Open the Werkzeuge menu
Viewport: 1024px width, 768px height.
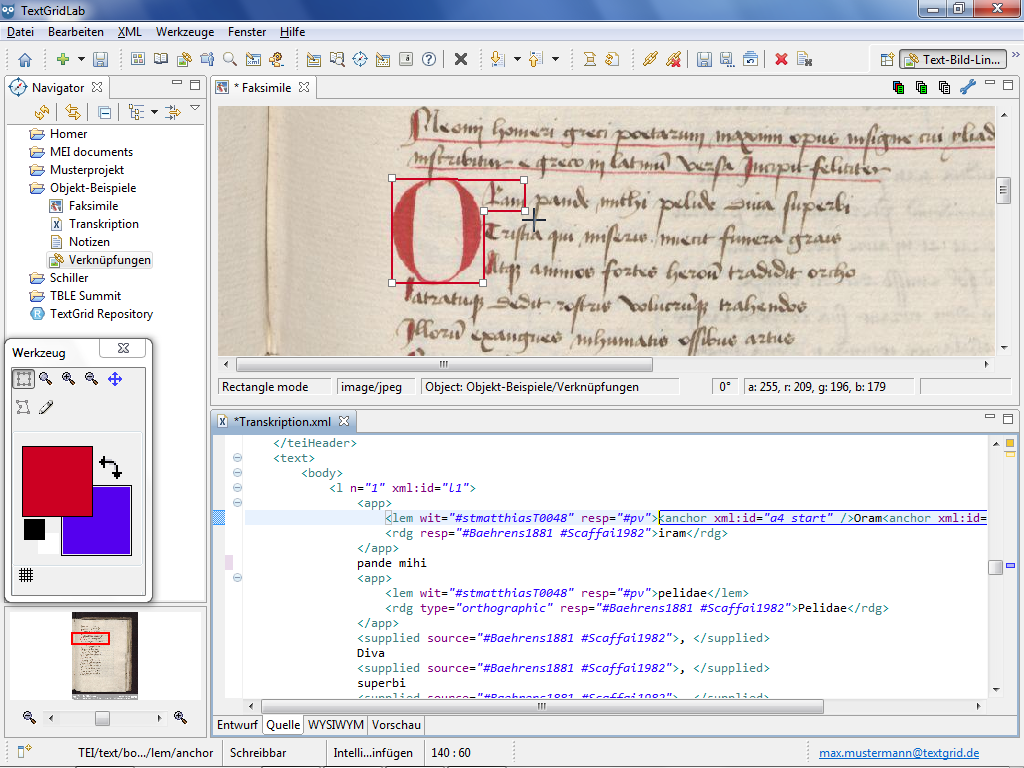click(x=185, y=32)
